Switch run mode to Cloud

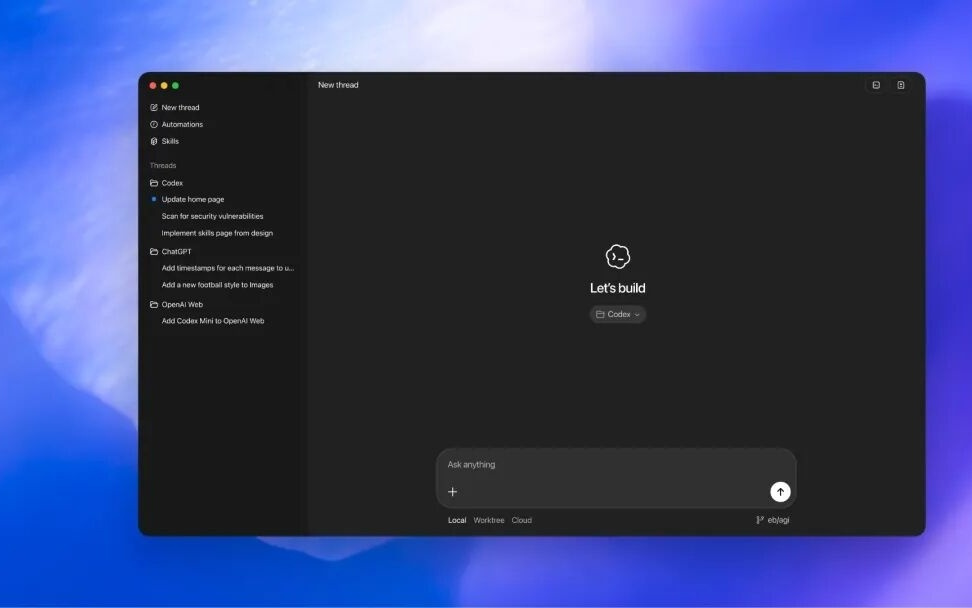click(x=522, y=520)
